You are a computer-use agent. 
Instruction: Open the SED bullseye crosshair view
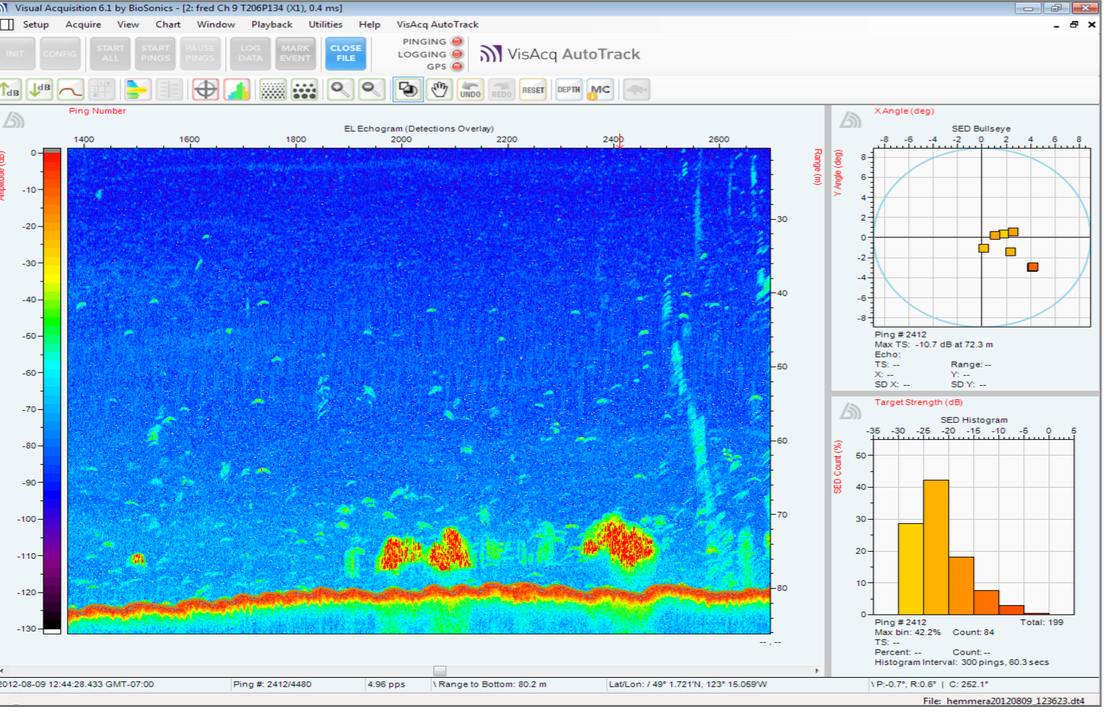205,90
